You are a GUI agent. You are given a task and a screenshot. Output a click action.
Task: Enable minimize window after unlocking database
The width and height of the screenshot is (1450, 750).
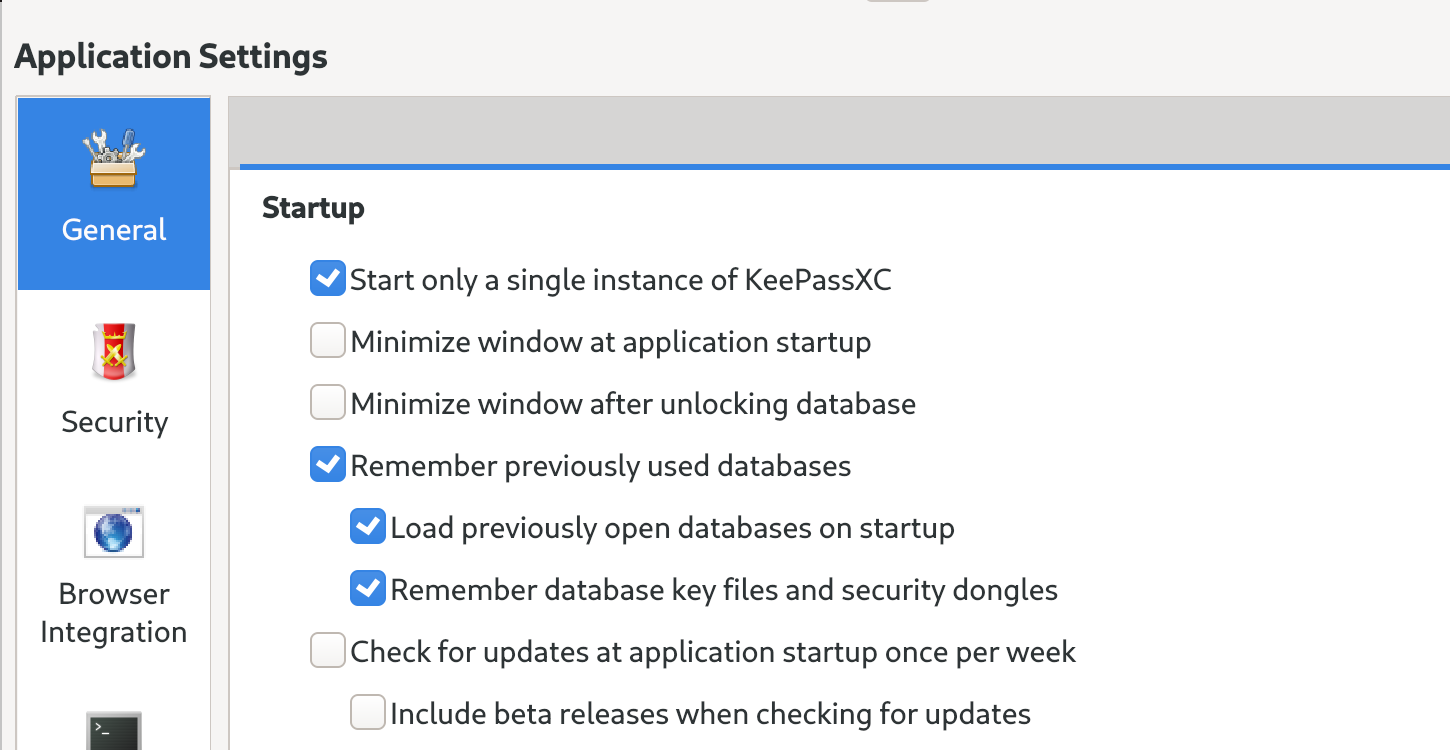[x=327, y=403]
